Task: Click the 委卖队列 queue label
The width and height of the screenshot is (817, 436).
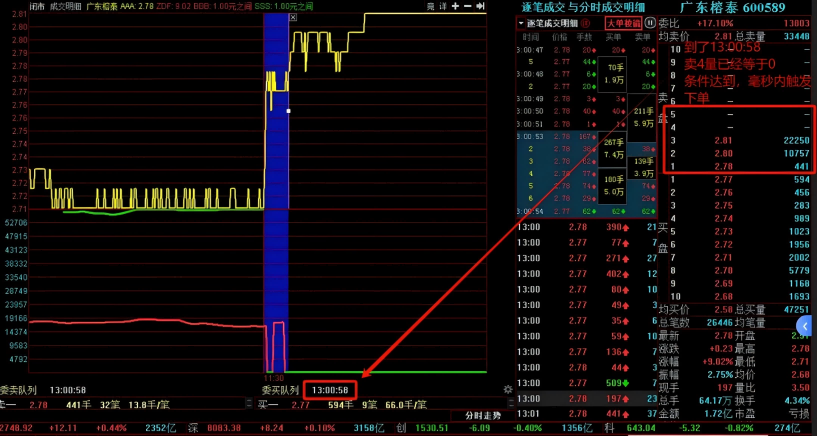Action: 18,390
